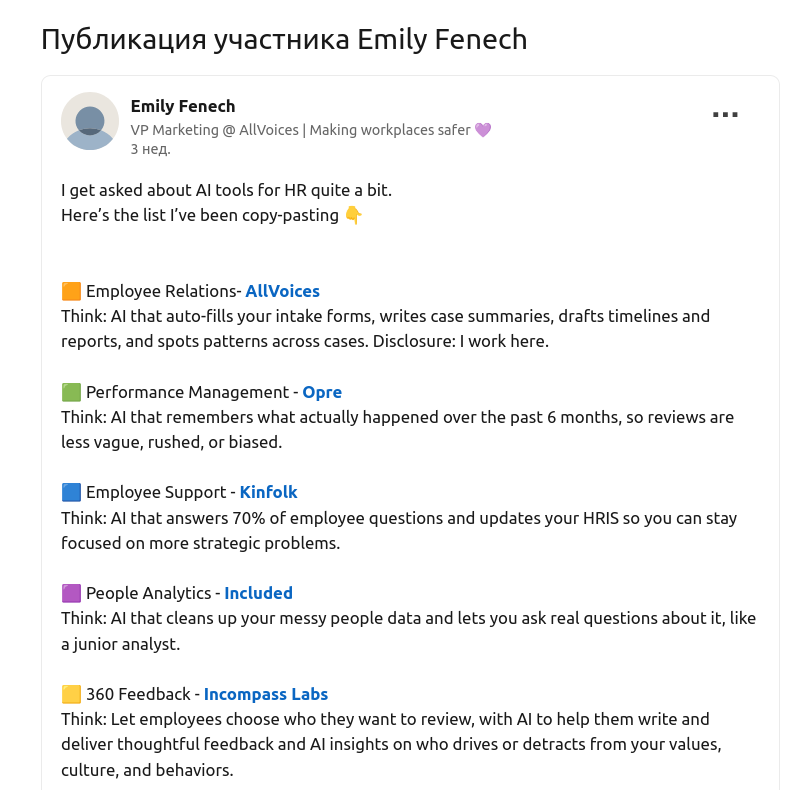Click the three-dot overflow menu on the post

pyautogui.click(x=725, y=114)
